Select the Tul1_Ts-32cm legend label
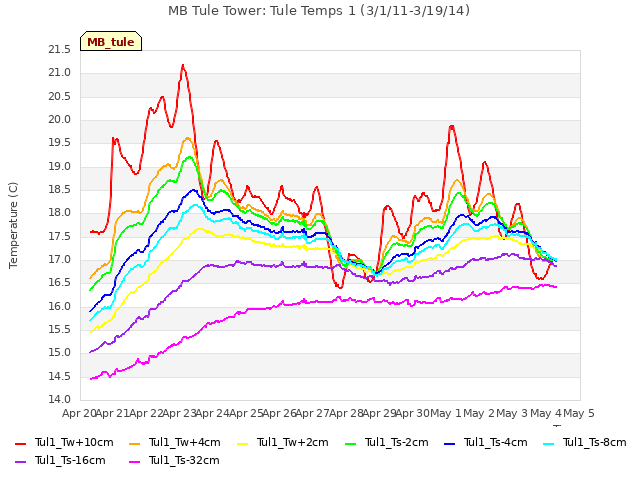The image size is (640, 480). [184, 460]
